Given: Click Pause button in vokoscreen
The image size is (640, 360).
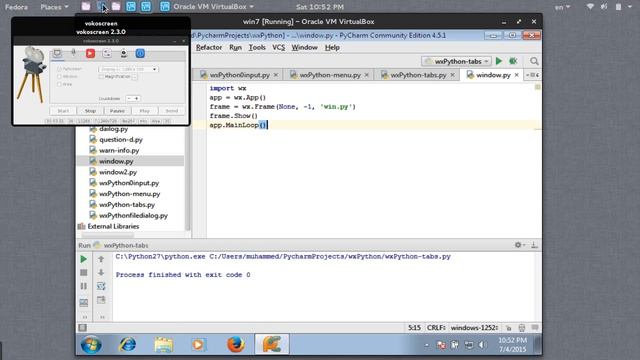Looking at the screenshot, I should click(117, 111).
